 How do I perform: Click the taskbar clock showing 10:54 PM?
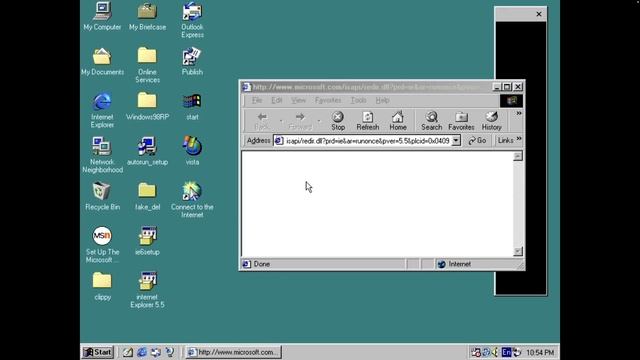coord(540,353)
